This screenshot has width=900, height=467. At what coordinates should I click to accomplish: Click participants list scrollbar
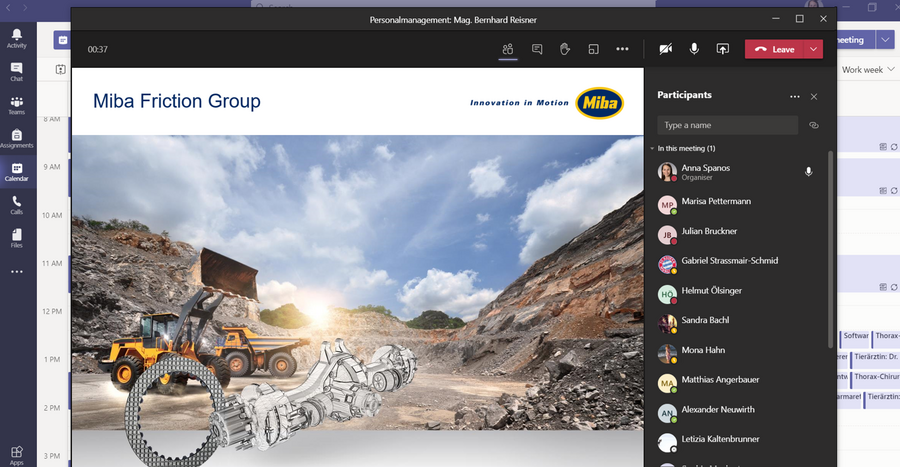click(x=830, y=250)
